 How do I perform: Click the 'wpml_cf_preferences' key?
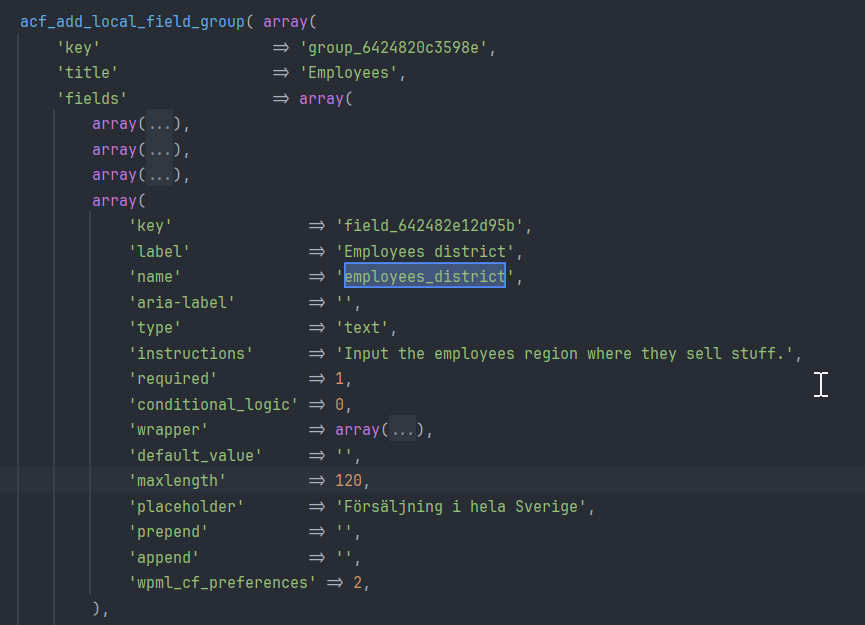(222, 583)
